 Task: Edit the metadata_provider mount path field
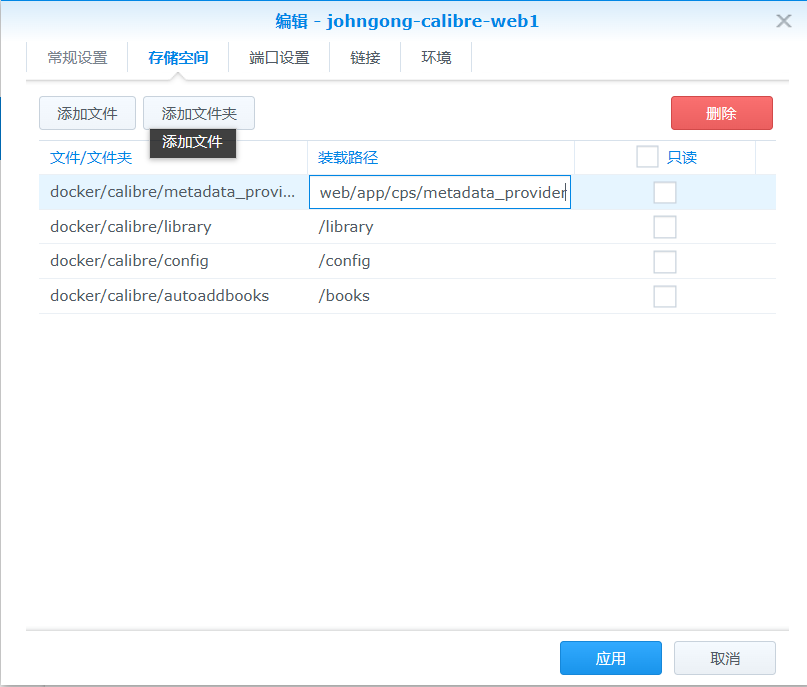click(x=440, y=192)
